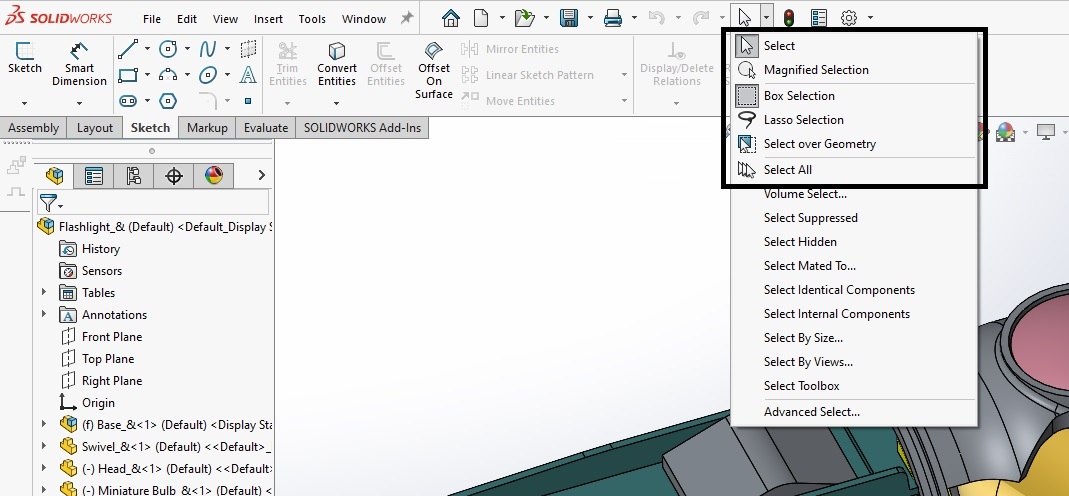Image resolution: width=1069 pixels, height=496 pixels.
Task: Open the PropertyManager tab icon
Action: [94, 176]
